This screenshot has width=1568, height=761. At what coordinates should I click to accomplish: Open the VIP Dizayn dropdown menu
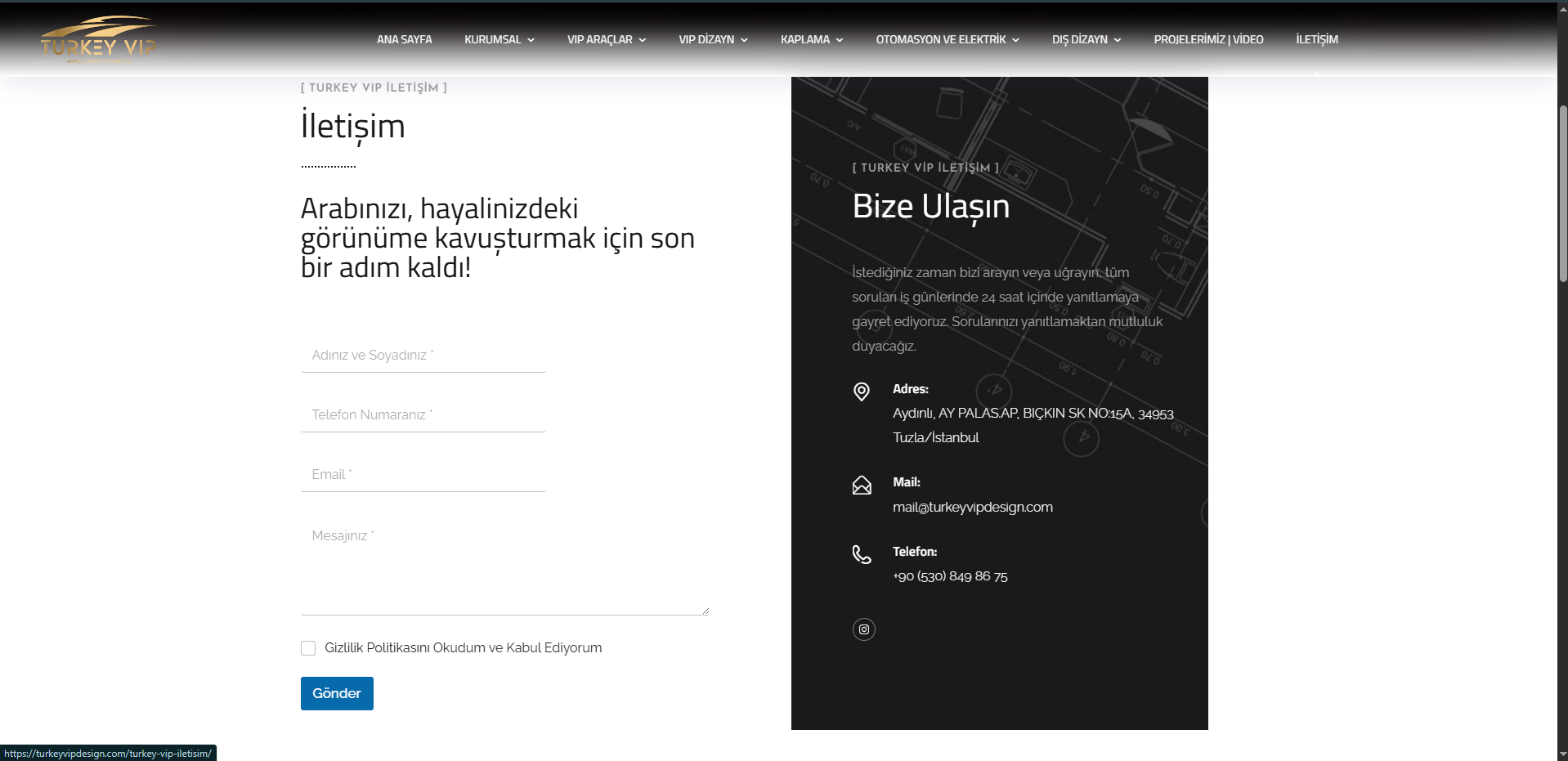(x=712, y=39)
